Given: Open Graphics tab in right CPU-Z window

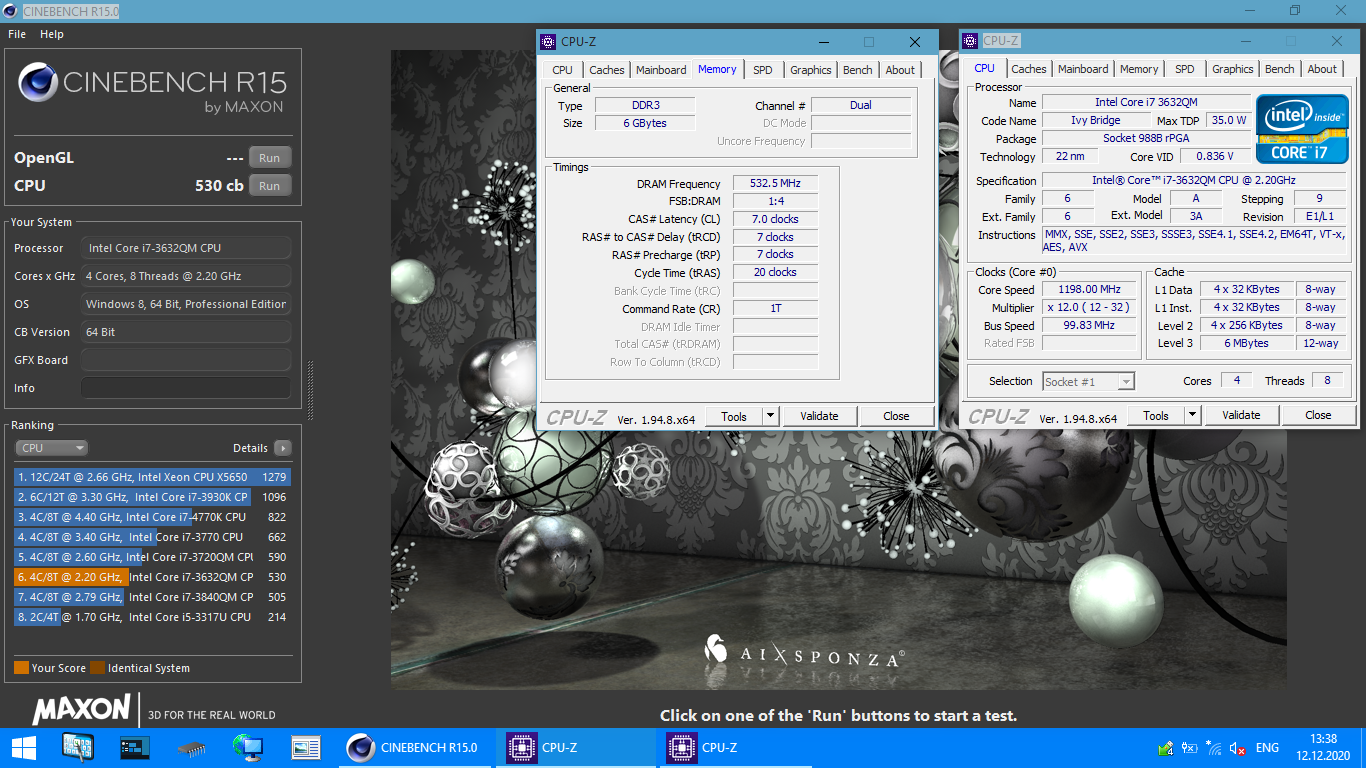Looking at the screenshot, I should pos(1233,69).
